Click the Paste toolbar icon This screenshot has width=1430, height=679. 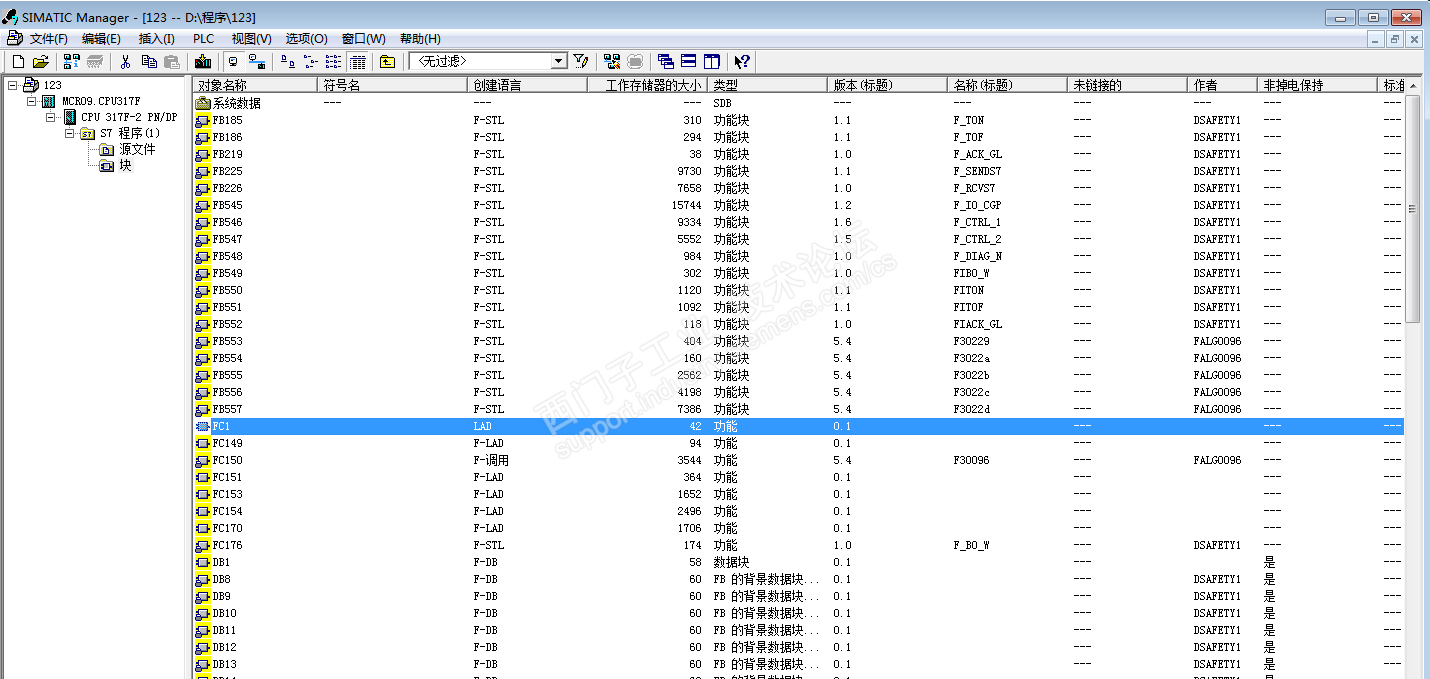pyautogui.click(x=172, y=61)
